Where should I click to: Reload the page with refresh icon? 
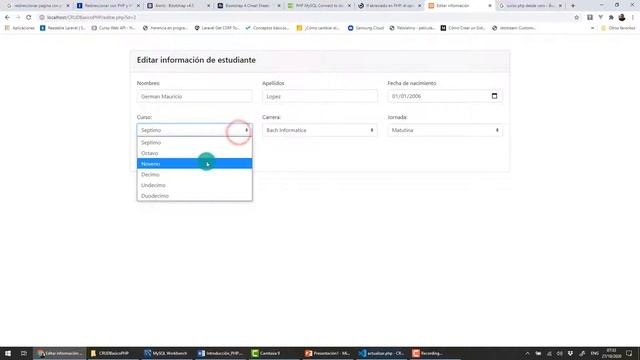pos(29,18)
